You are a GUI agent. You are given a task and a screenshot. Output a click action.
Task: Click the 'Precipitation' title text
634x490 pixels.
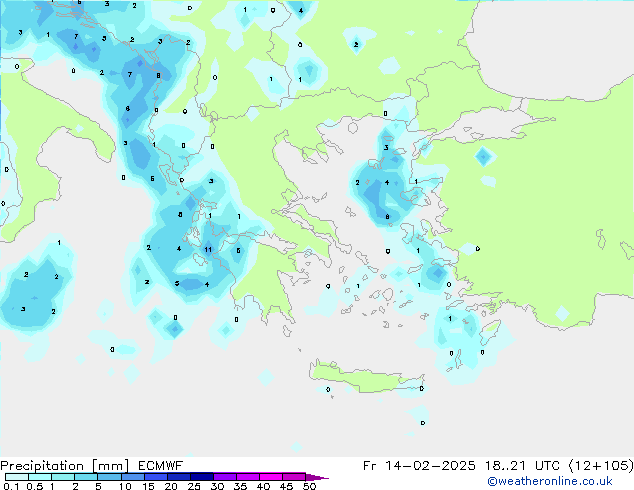42,466
